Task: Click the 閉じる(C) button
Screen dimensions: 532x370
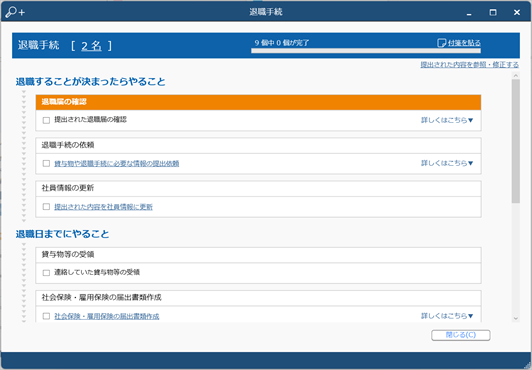Action: point(460,335)
